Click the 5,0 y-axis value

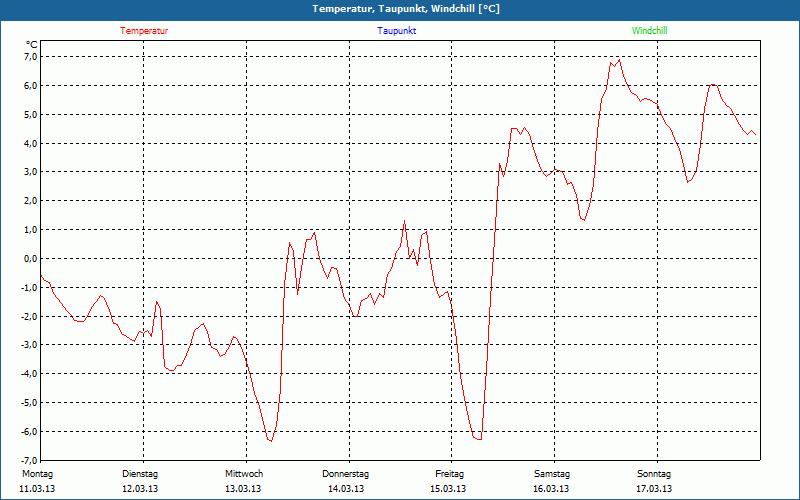pos(30,114)
